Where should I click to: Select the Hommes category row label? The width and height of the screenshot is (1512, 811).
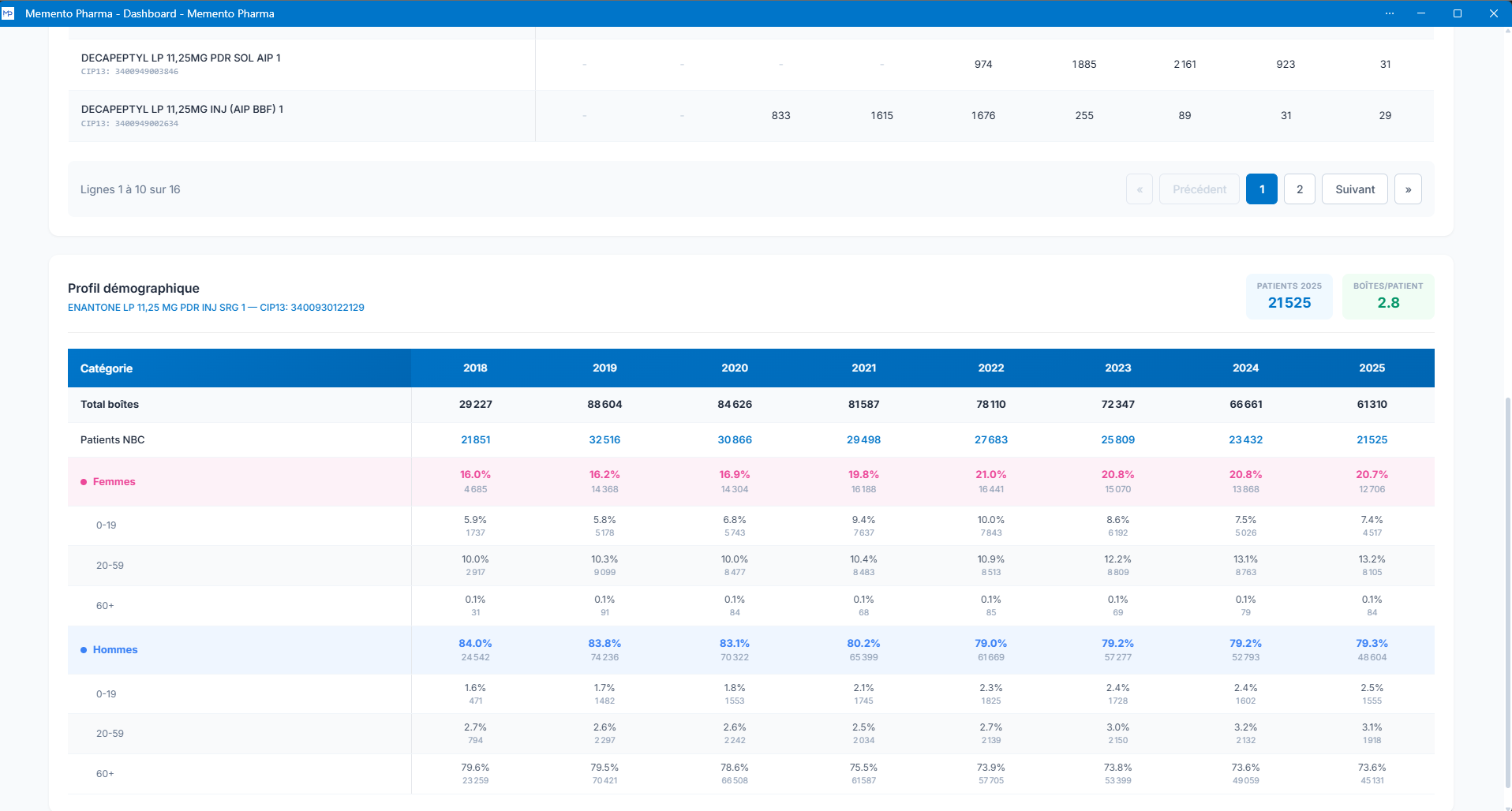(x=115, y=650)
